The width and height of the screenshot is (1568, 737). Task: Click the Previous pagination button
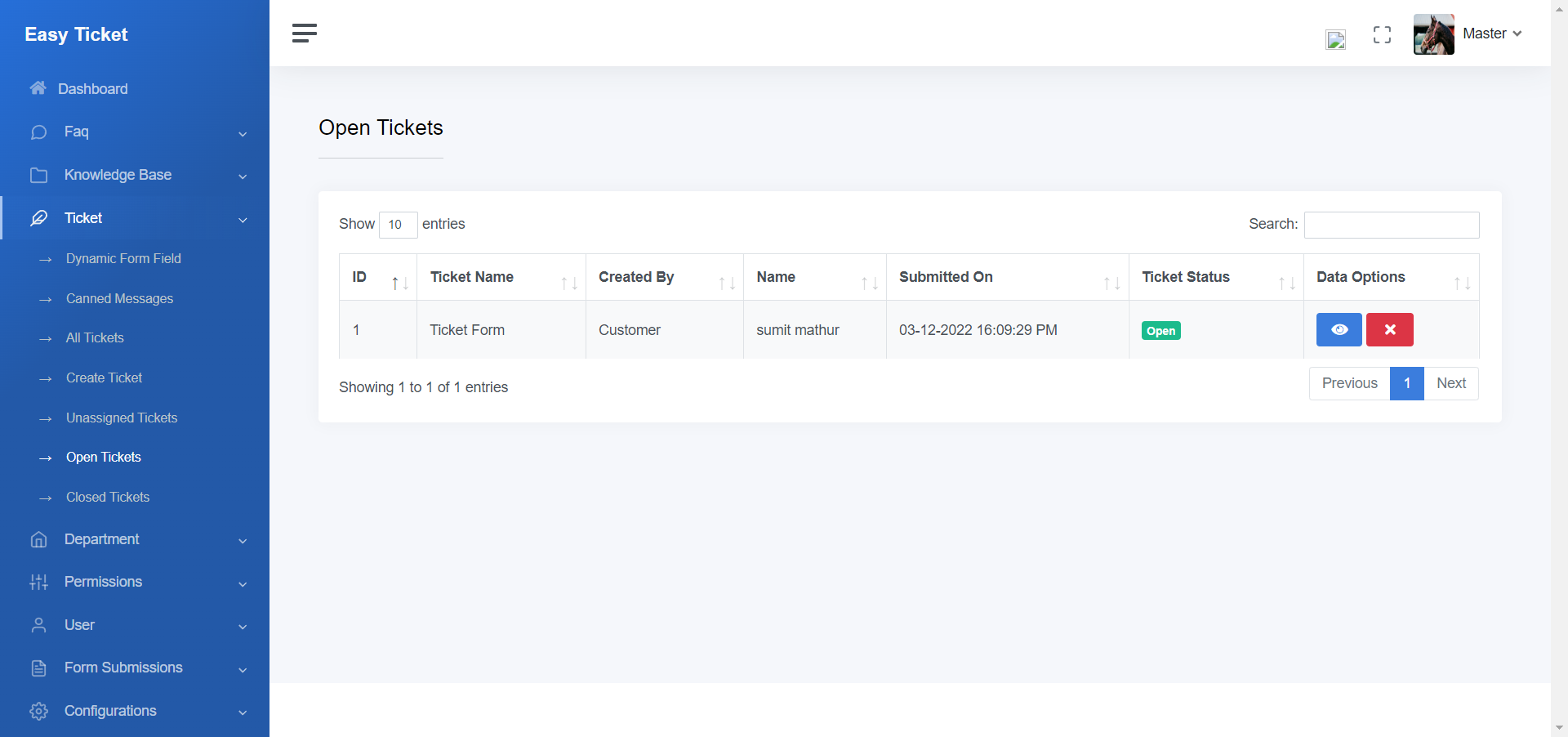(x=1349, y=383)
